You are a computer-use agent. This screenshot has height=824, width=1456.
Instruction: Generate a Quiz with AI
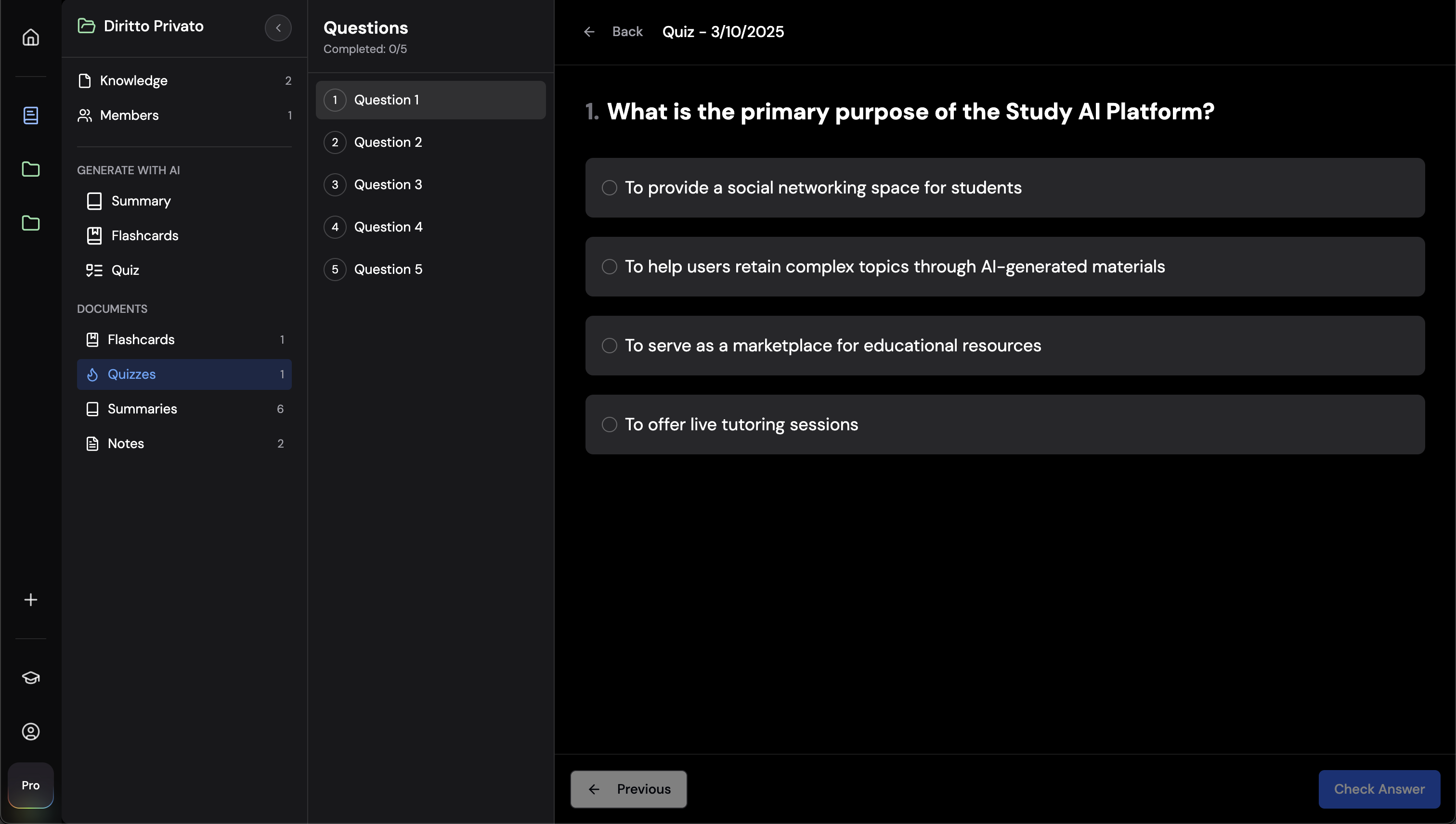pos(125,270)
